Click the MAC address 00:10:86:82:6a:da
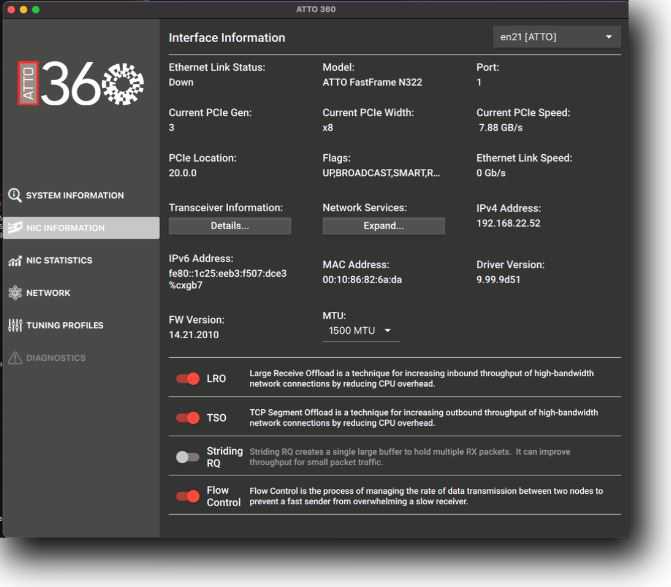 tap(362, 280)
